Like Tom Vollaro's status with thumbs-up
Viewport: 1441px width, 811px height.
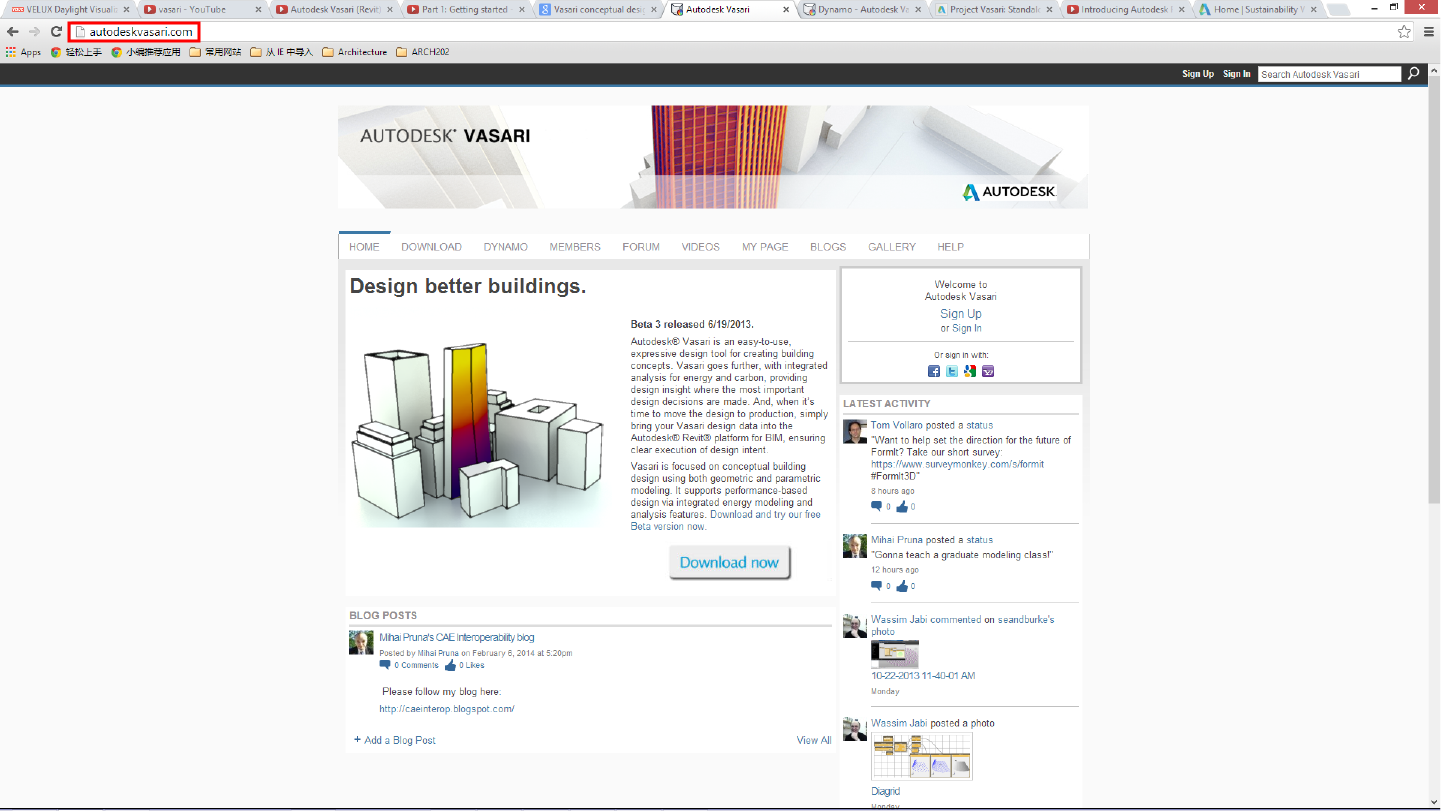(x=902, y=507)
